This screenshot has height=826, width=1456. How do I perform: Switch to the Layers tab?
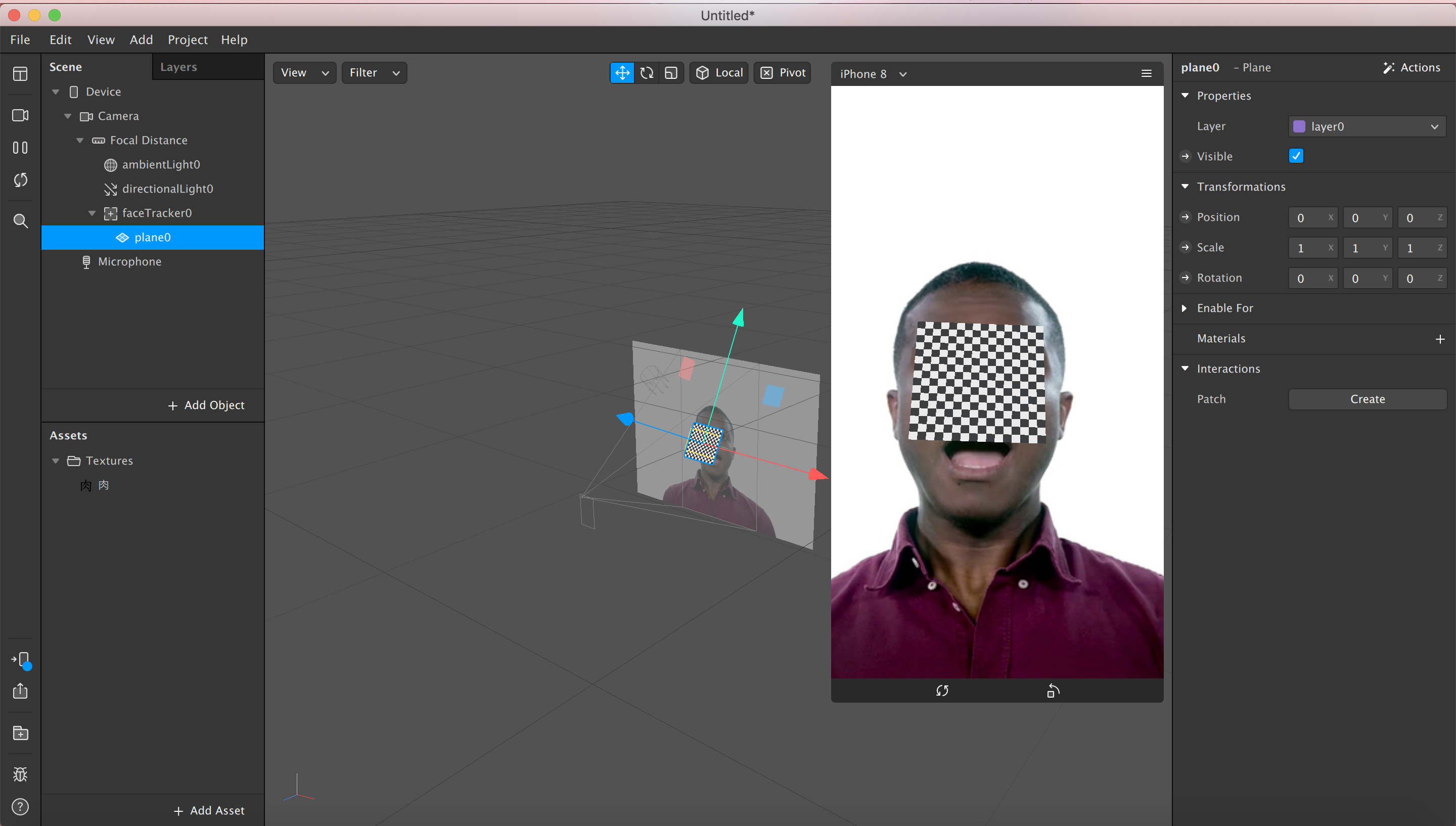[x=178, y=67]
